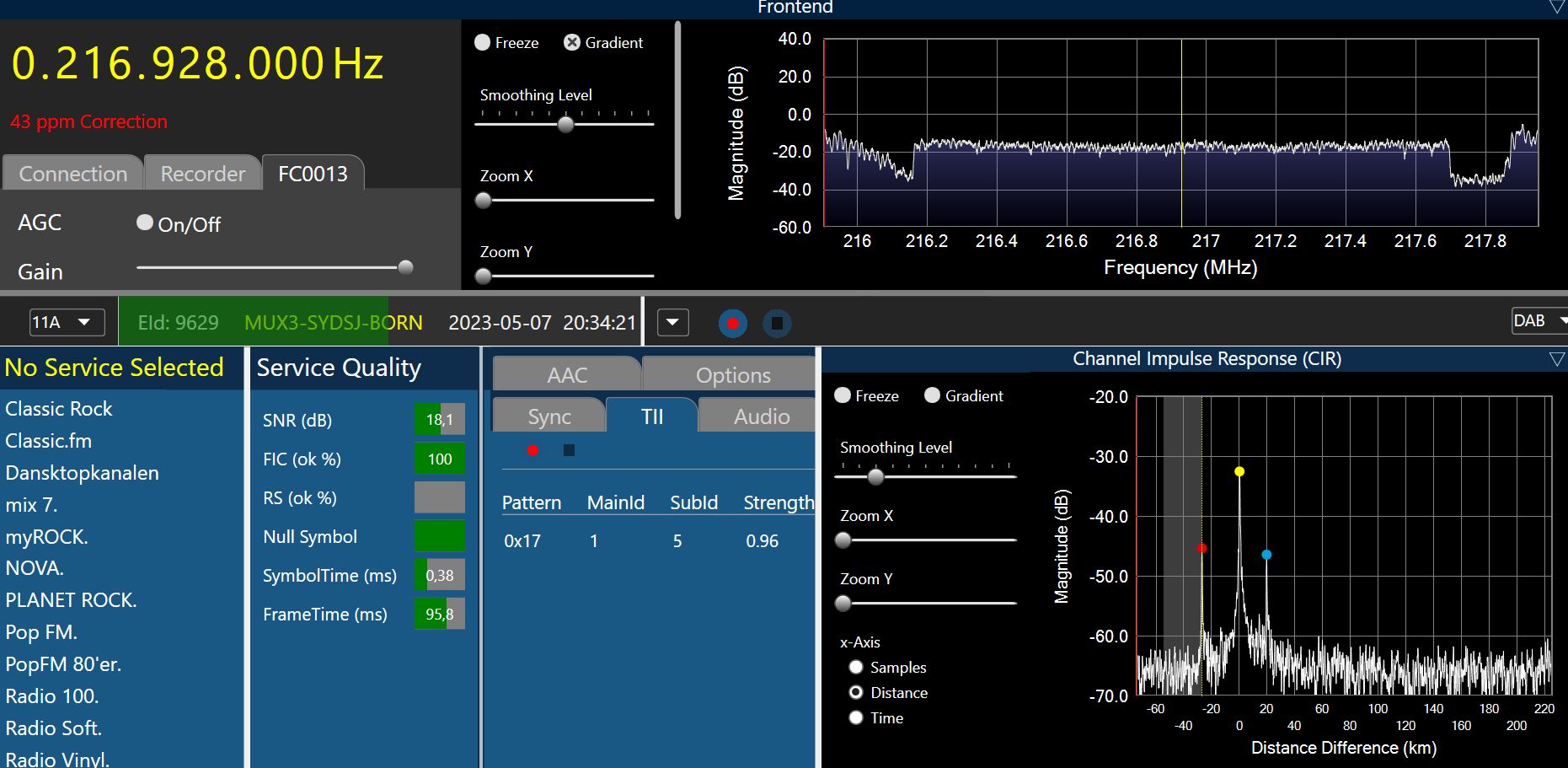Click the yellow peak marker in CIR plot
The height and width of the screenshot is (768, 1568).
point(1239,472)
